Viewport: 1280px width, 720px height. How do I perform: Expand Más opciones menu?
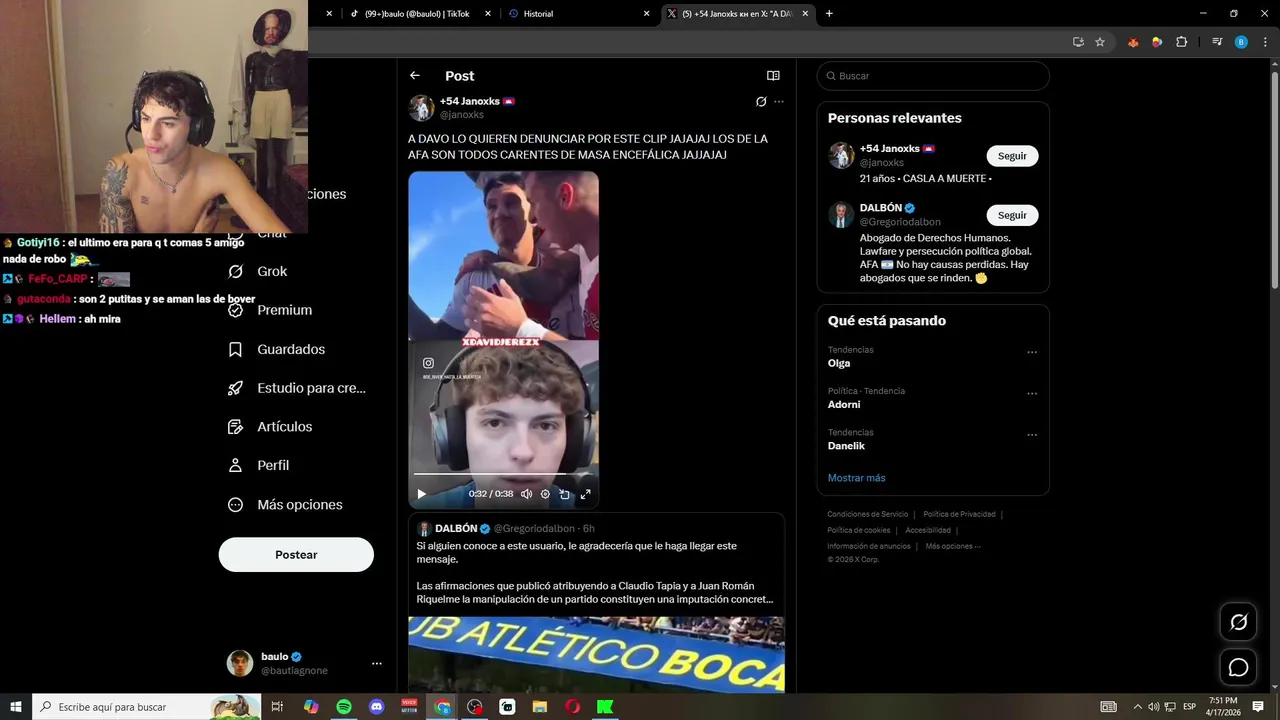(x=285, y=504)
